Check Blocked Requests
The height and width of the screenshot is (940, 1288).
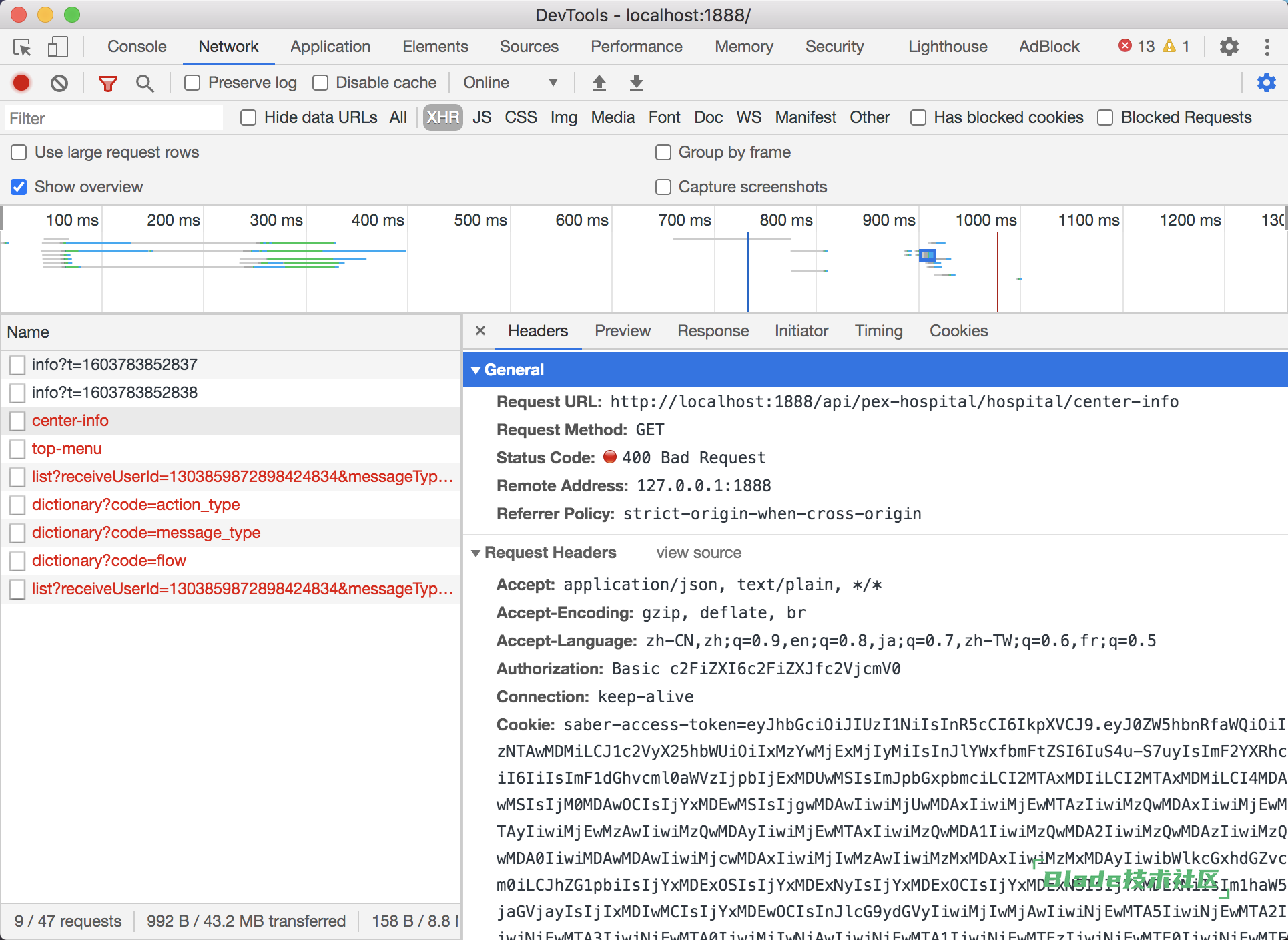click(x=1105, y=117)
